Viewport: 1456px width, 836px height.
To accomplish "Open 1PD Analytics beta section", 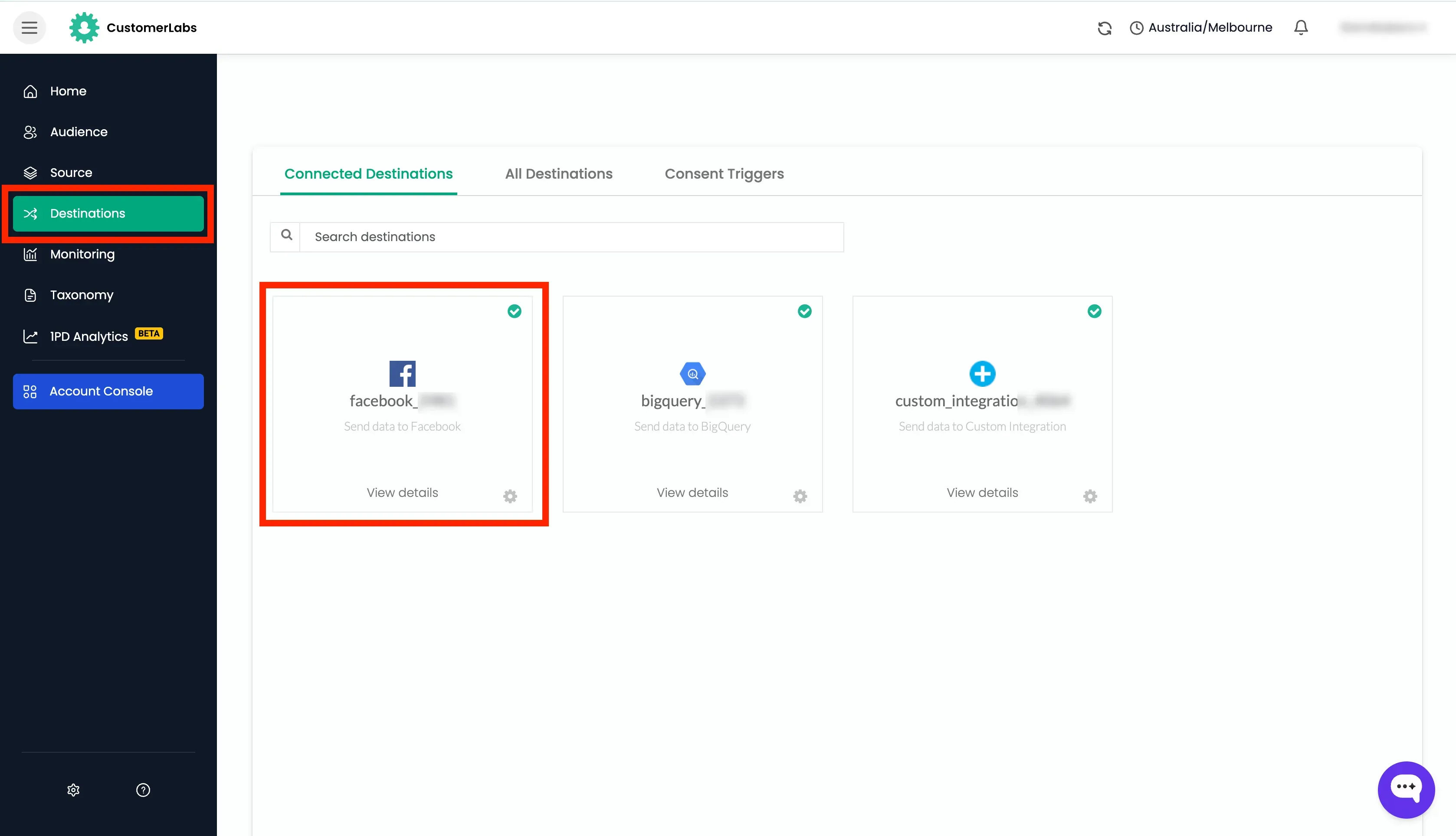I will (108, 336).
